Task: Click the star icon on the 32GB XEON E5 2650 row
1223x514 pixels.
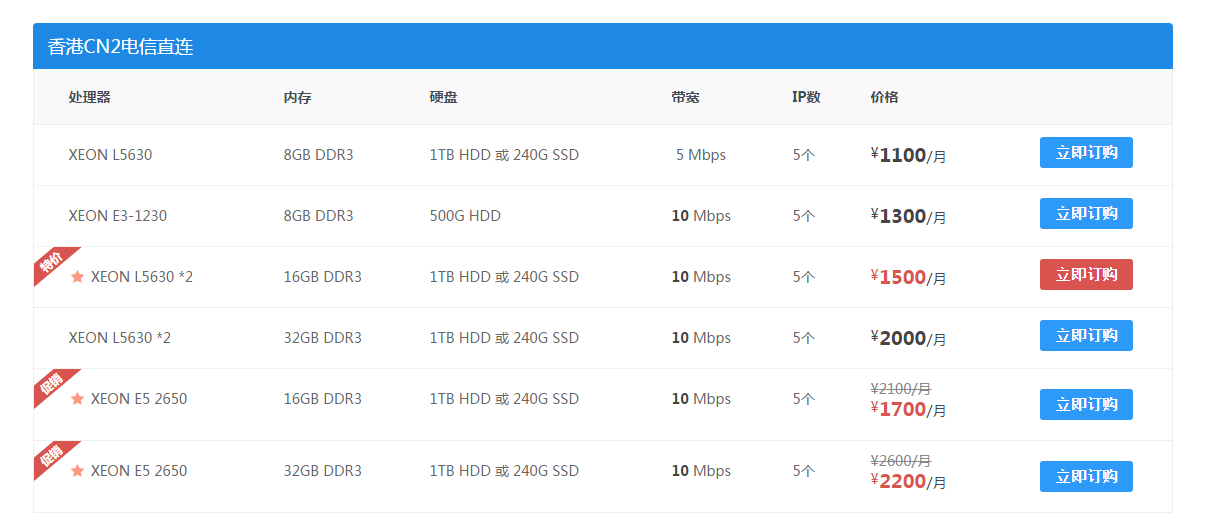Action: point(77,471)
